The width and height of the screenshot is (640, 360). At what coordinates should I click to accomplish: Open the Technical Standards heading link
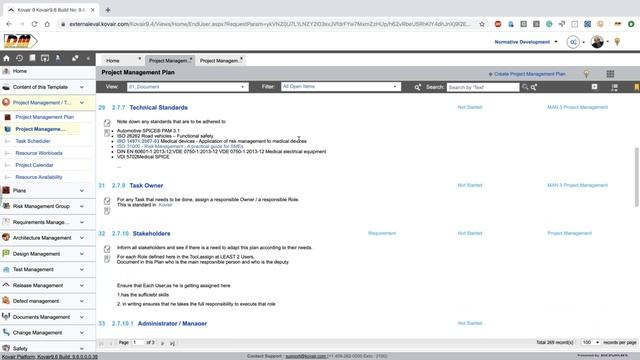(x=158, y=107)
